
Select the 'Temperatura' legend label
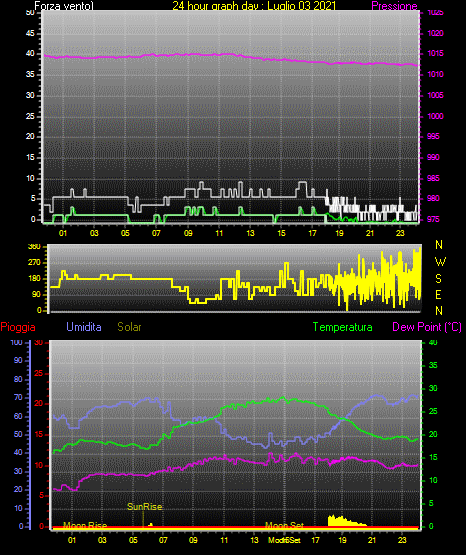point(343,327)
